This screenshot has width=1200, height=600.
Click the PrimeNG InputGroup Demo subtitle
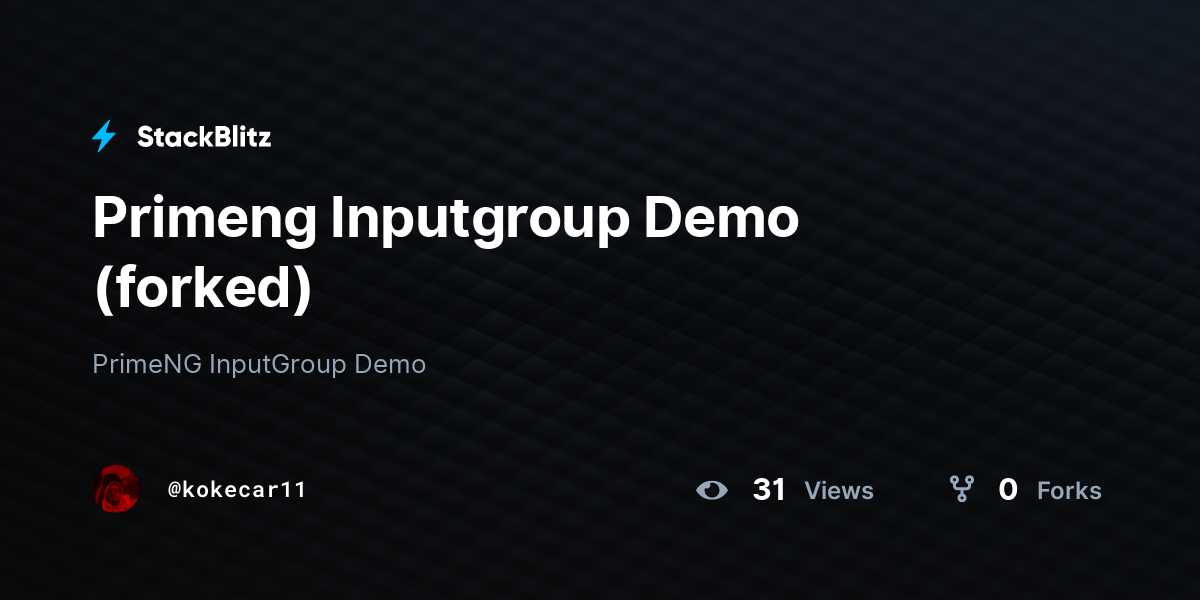tap(259, 364)
